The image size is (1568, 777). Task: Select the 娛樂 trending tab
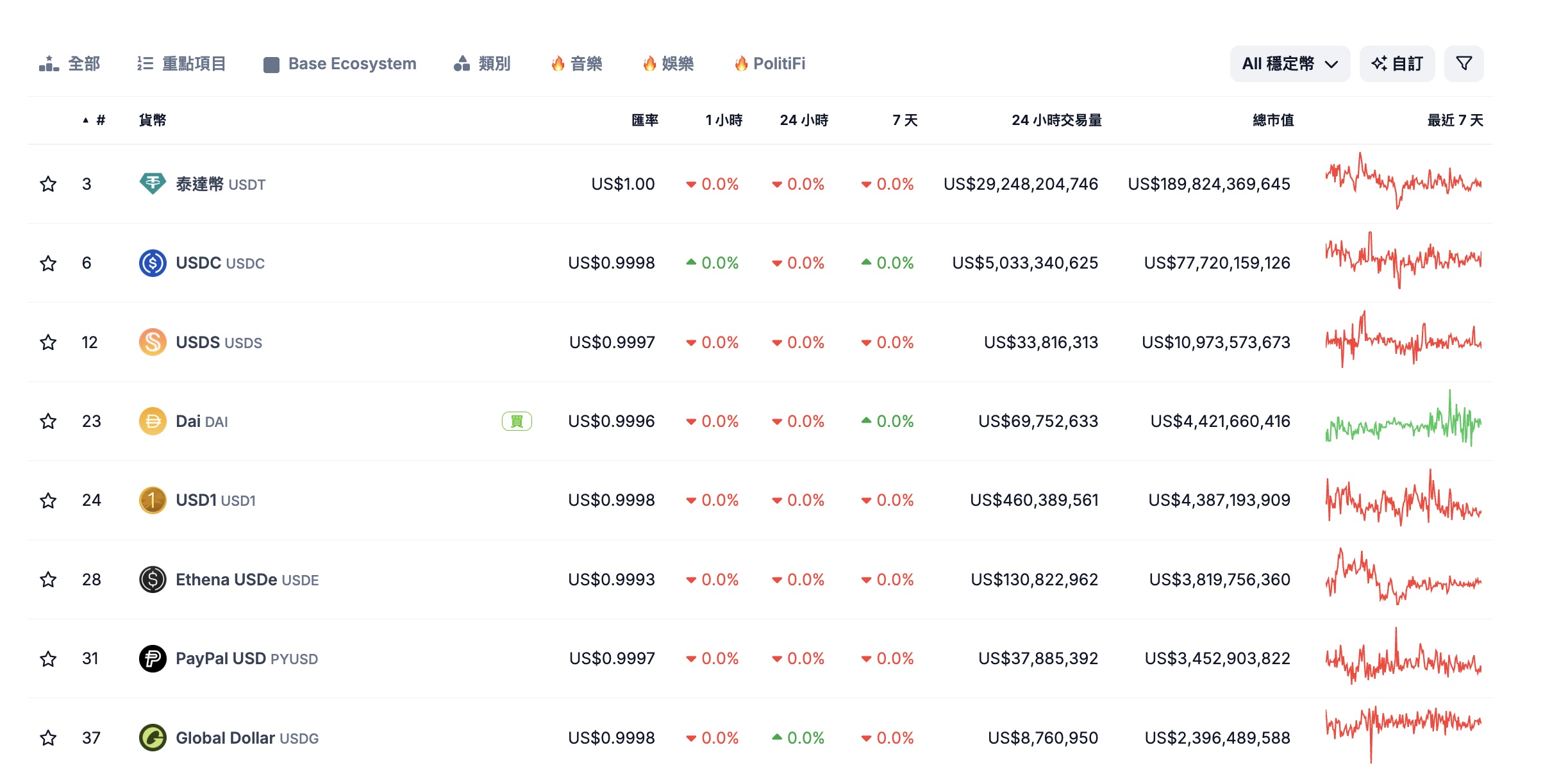point(668,63)
